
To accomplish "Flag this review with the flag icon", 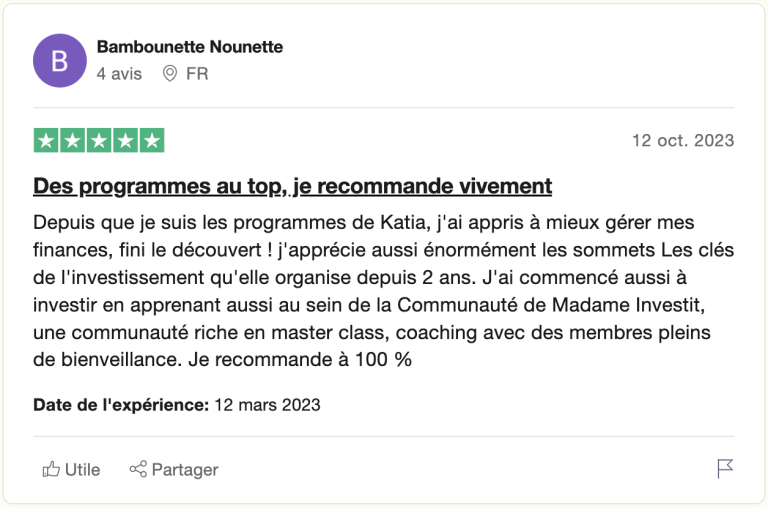I will pos(725,468).
